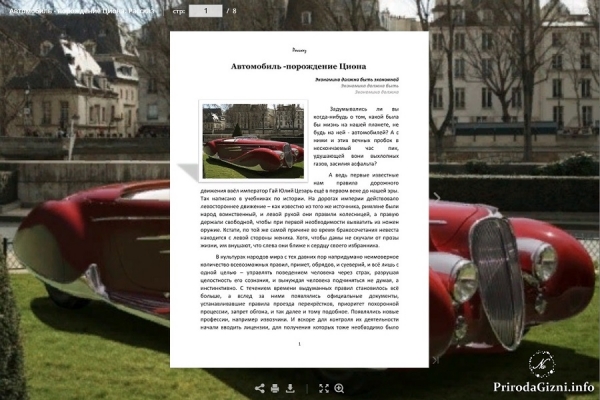Click the viewer title "Автомобиль - порождение Циона" at top left
Viewport: 600px width, 400px height.
pyautogui.click(x=82, y=11)
